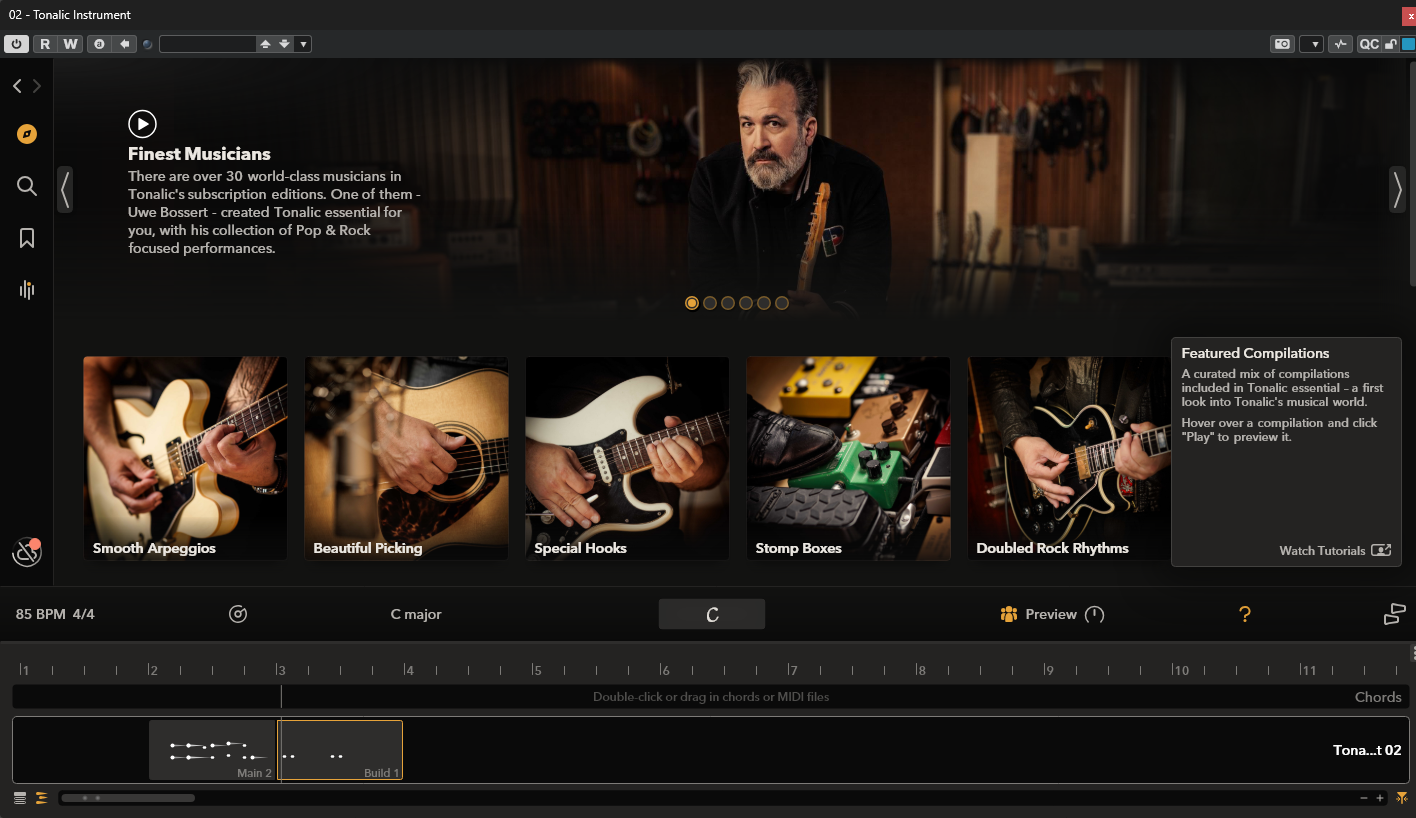
Task: Toggle the plugin power bypass button
Action: 17,44
